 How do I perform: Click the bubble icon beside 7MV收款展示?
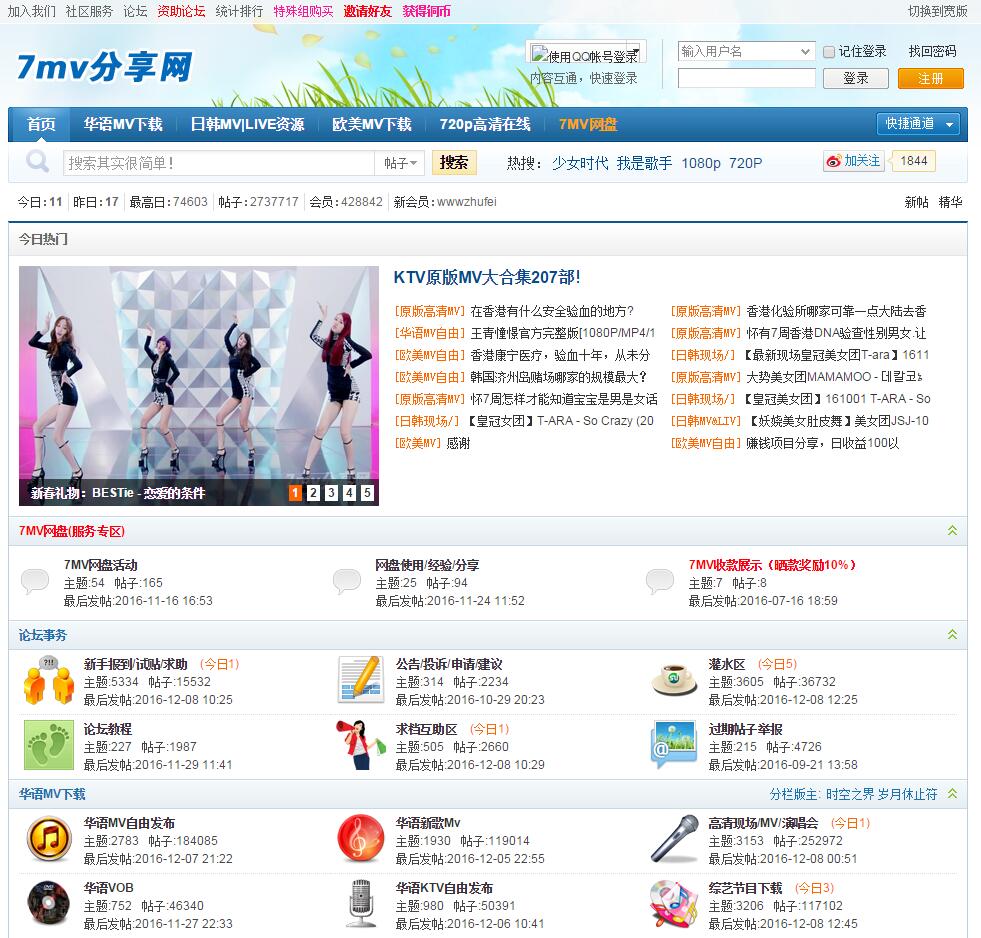[x=660, y=581]
